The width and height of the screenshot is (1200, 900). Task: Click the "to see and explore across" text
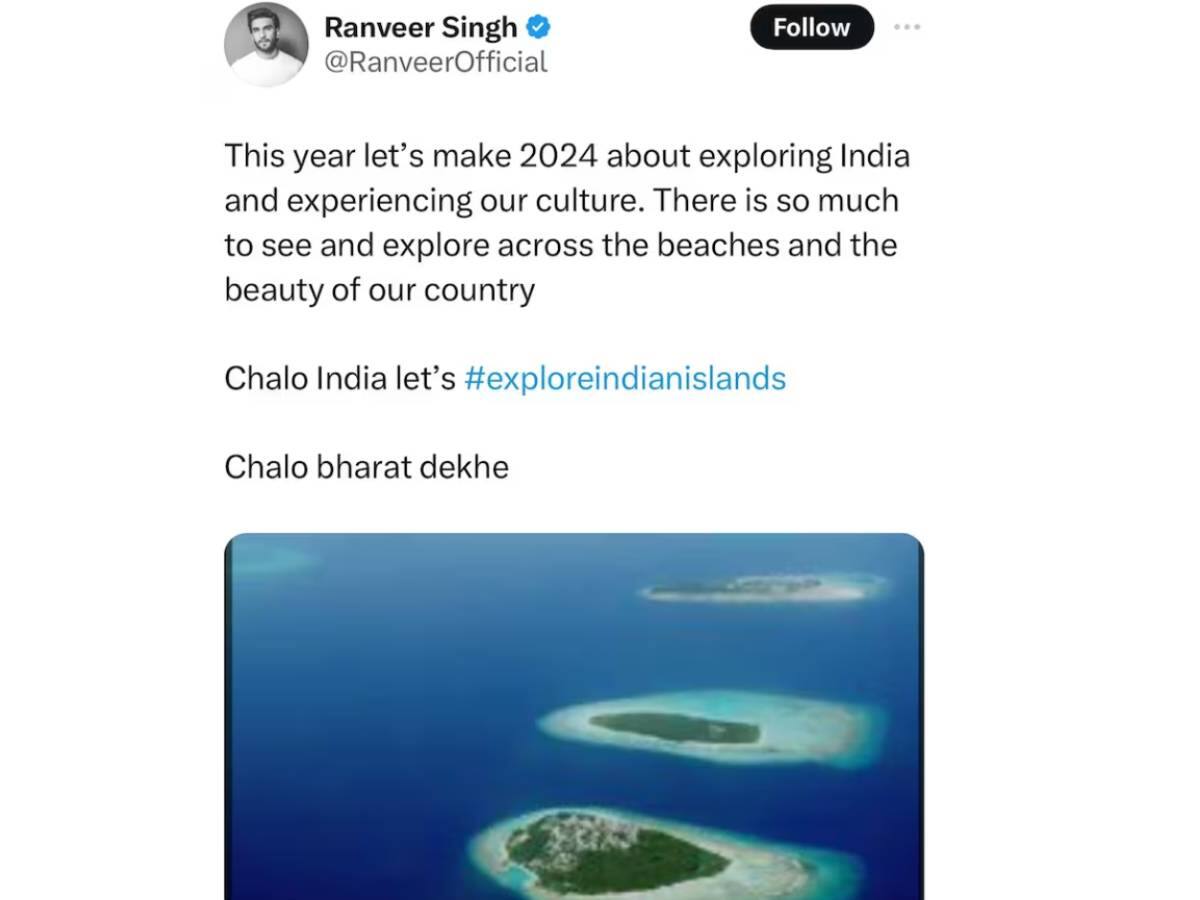click(408, 246)
